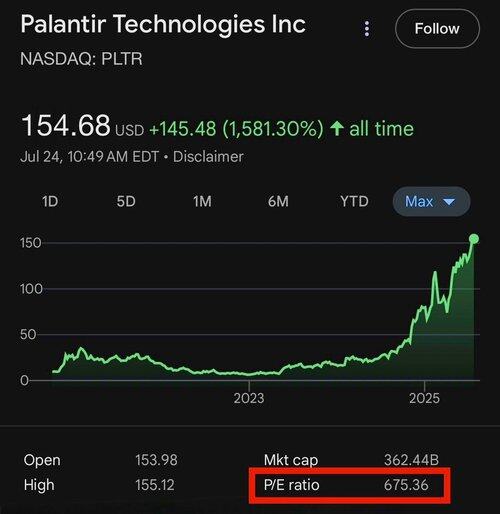
Task: Click the Mkt cap value 362.44B
Action: [411, 460]
